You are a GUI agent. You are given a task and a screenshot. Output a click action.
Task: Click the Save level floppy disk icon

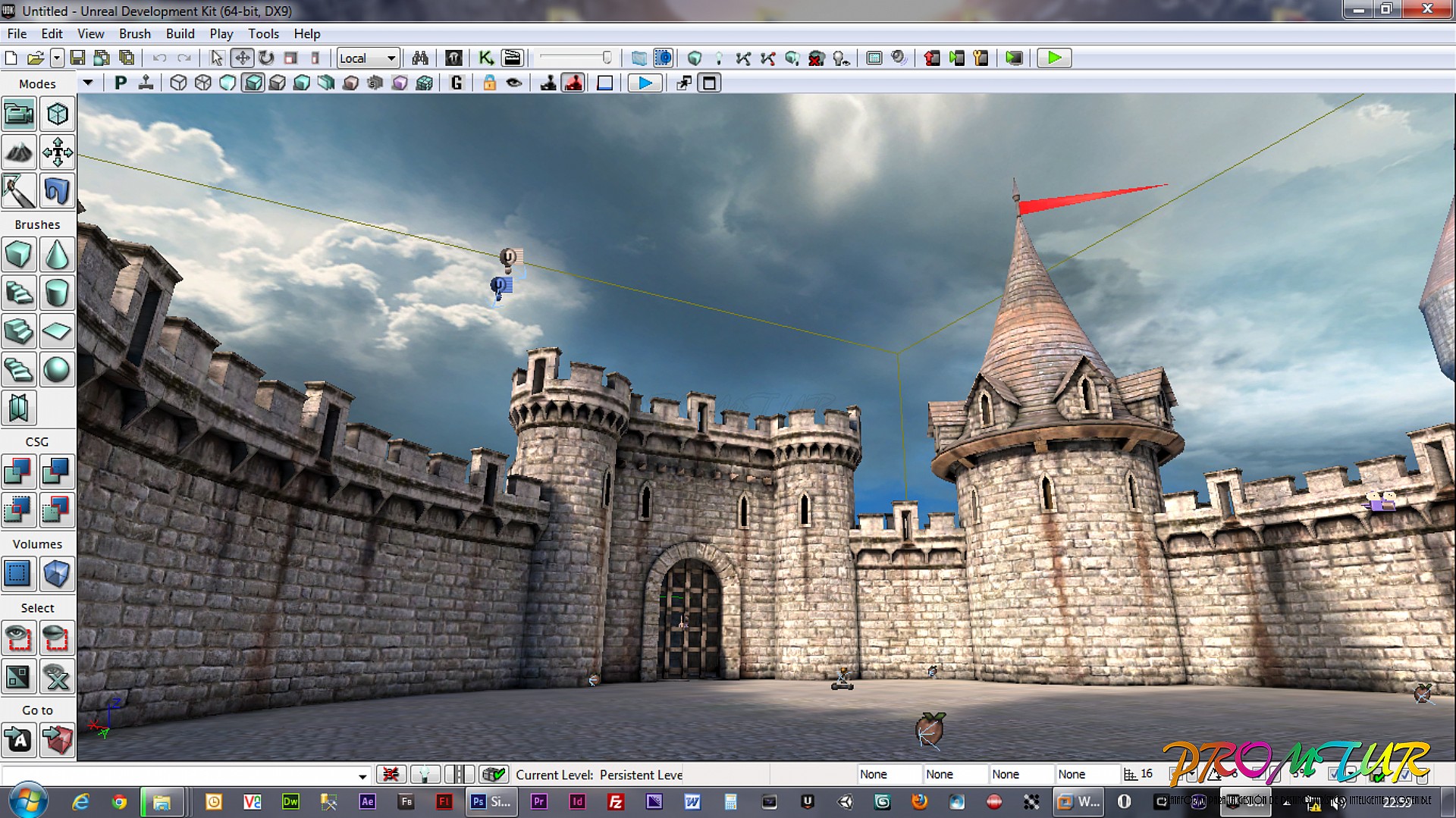[x=77, y=58]
